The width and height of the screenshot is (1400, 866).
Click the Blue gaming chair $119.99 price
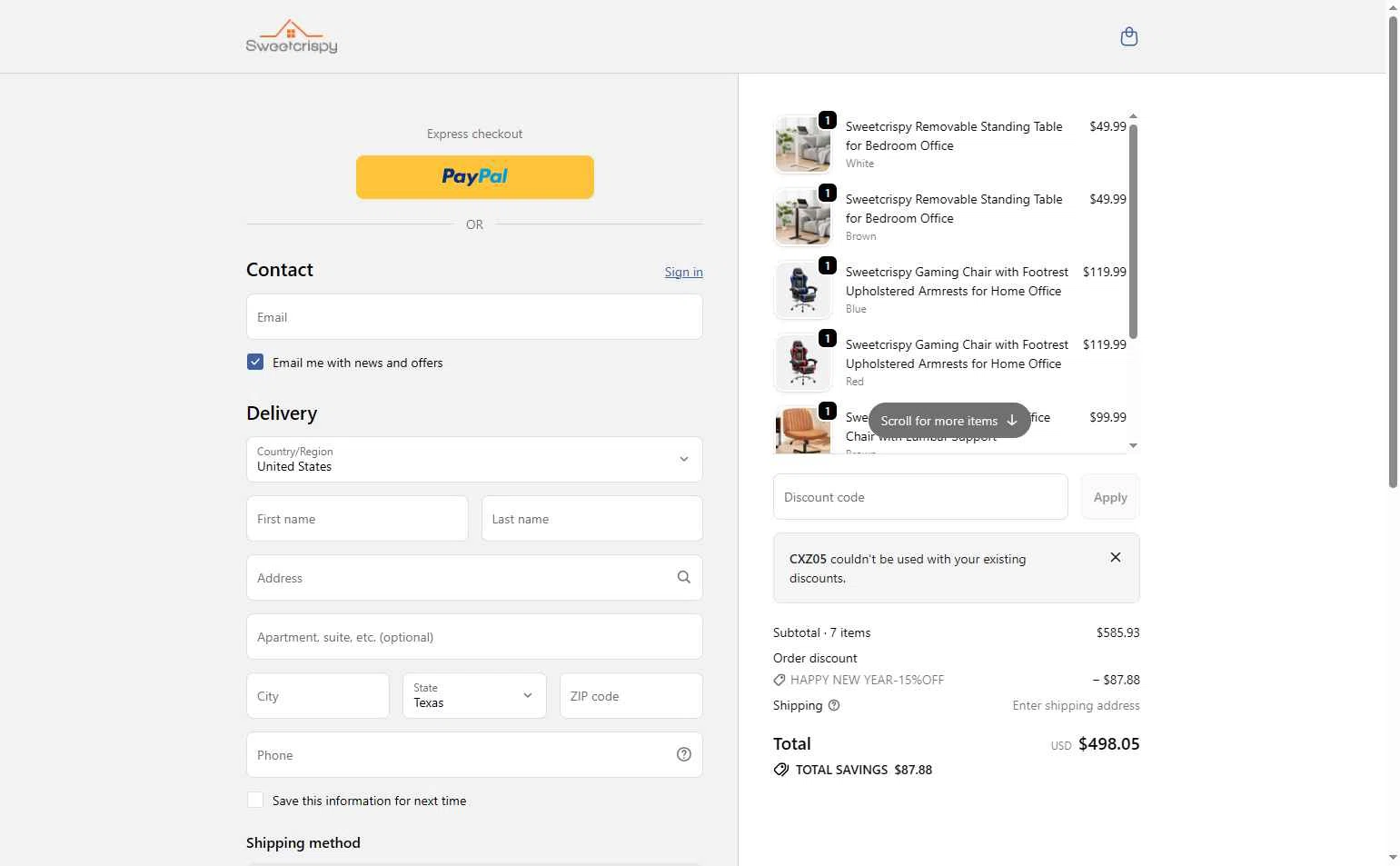point(1104,272)
